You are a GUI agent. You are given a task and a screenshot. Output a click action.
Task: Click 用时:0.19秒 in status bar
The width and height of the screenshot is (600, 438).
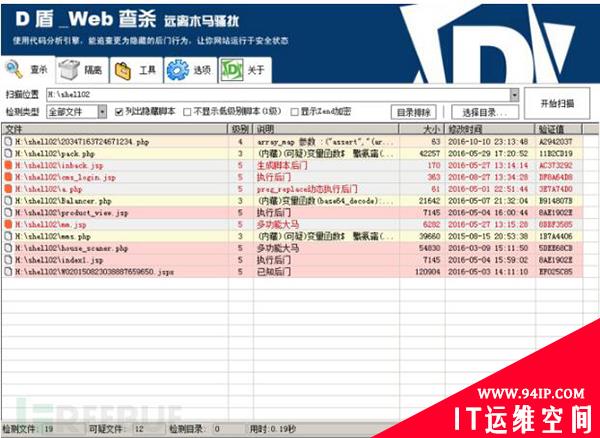pyautogui.click(x=272, y=429)
